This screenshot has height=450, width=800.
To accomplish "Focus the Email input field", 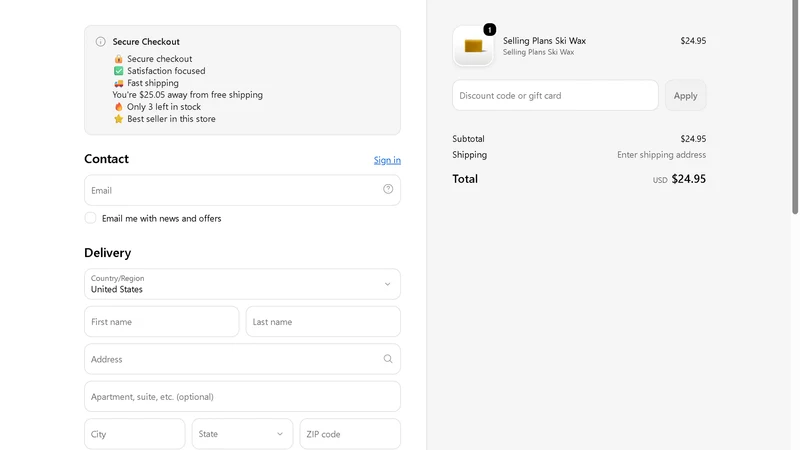I will click(242, 190).
